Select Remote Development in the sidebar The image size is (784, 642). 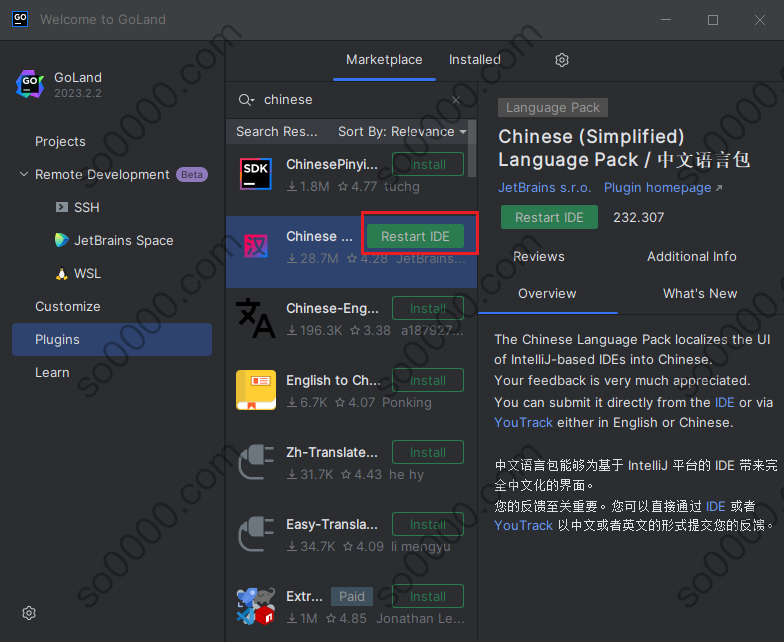(x=102, y=174)
